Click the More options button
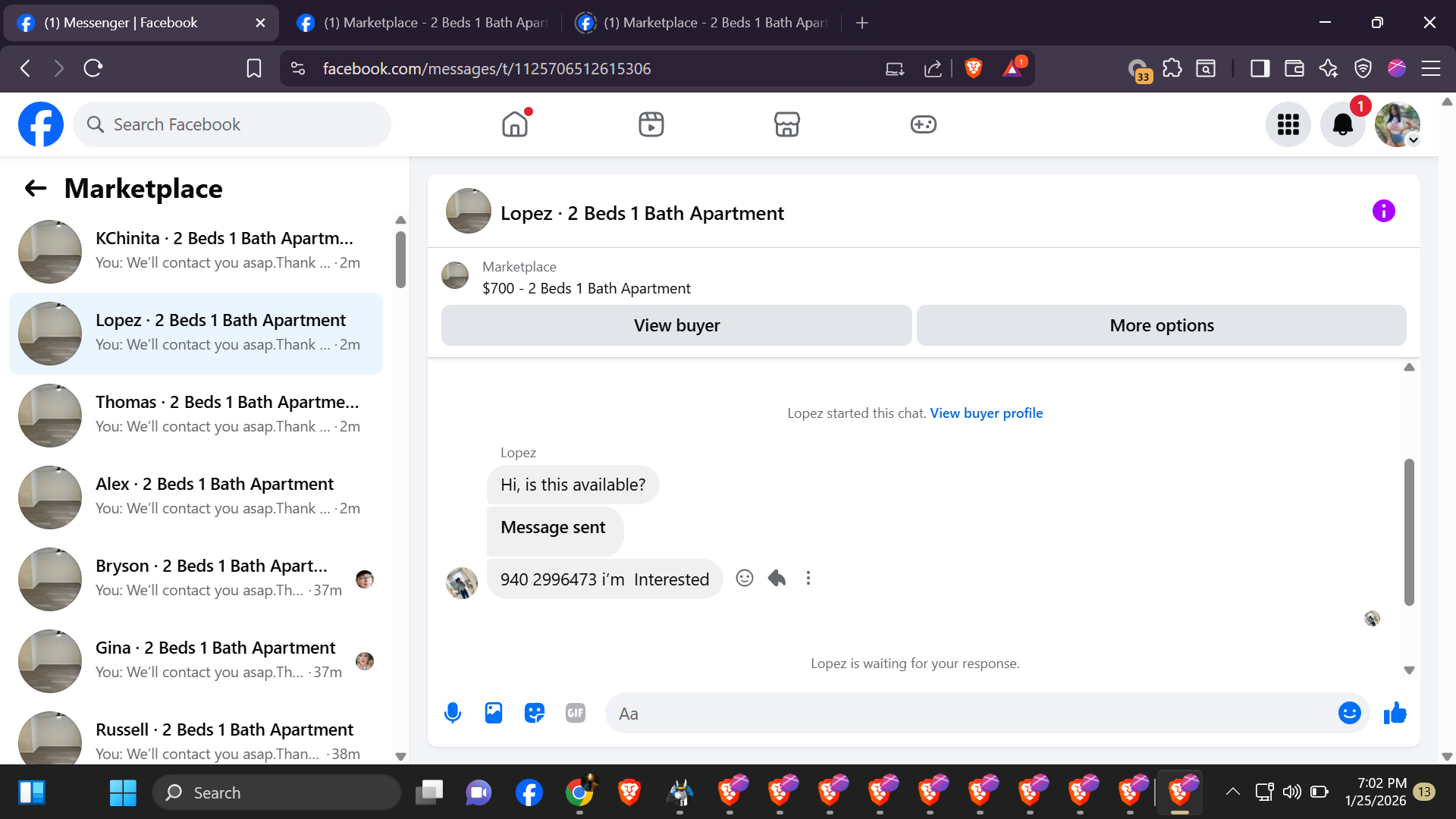This screenshot has width=1456, height=819. coord(1162,325)
